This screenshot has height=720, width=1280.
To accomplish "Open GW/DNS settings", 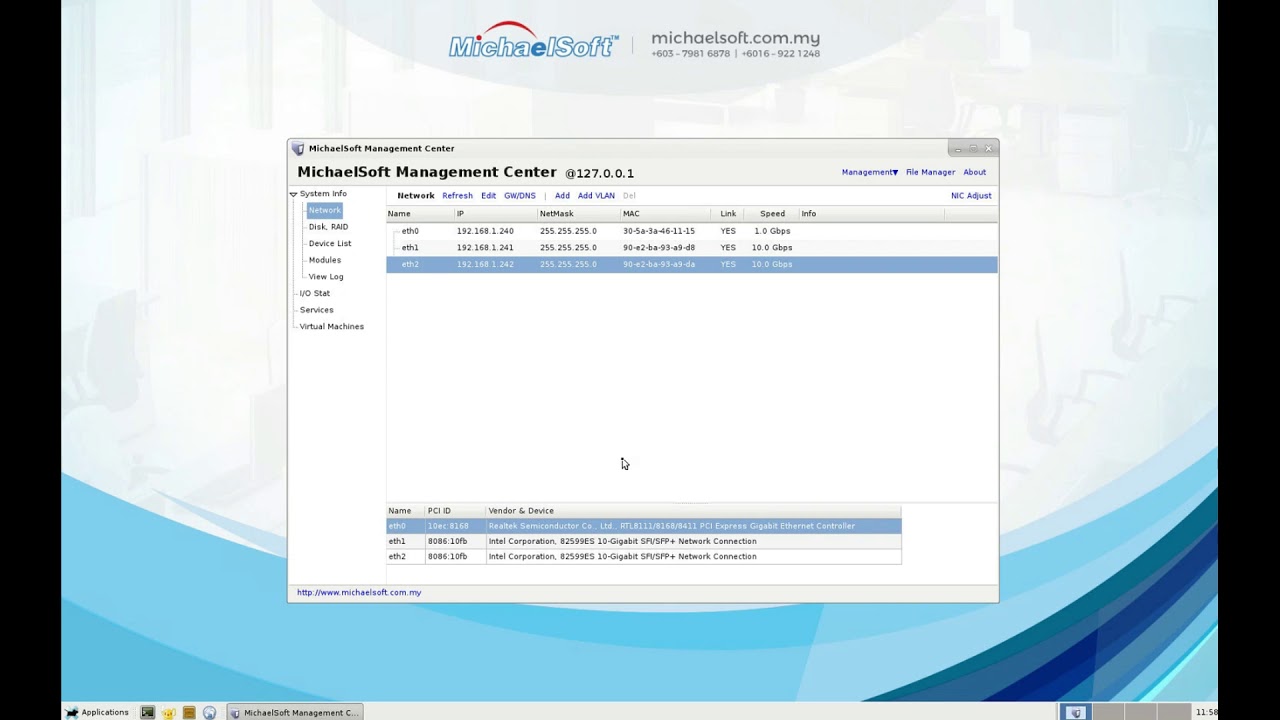I will pyautogui.click(x=519, y=196).
